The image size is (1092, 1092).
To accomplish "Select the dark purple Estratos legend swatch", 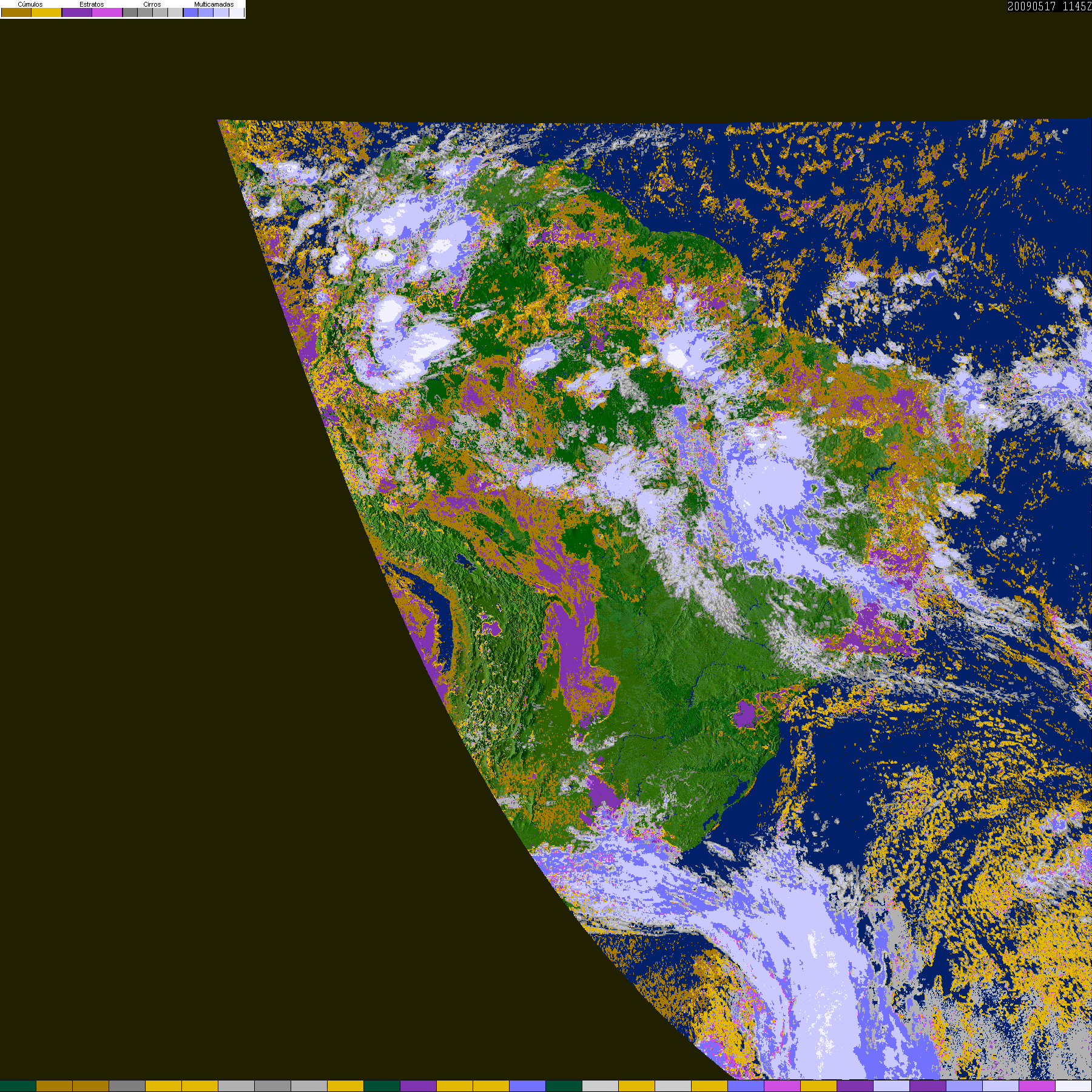I will (77, 12).
